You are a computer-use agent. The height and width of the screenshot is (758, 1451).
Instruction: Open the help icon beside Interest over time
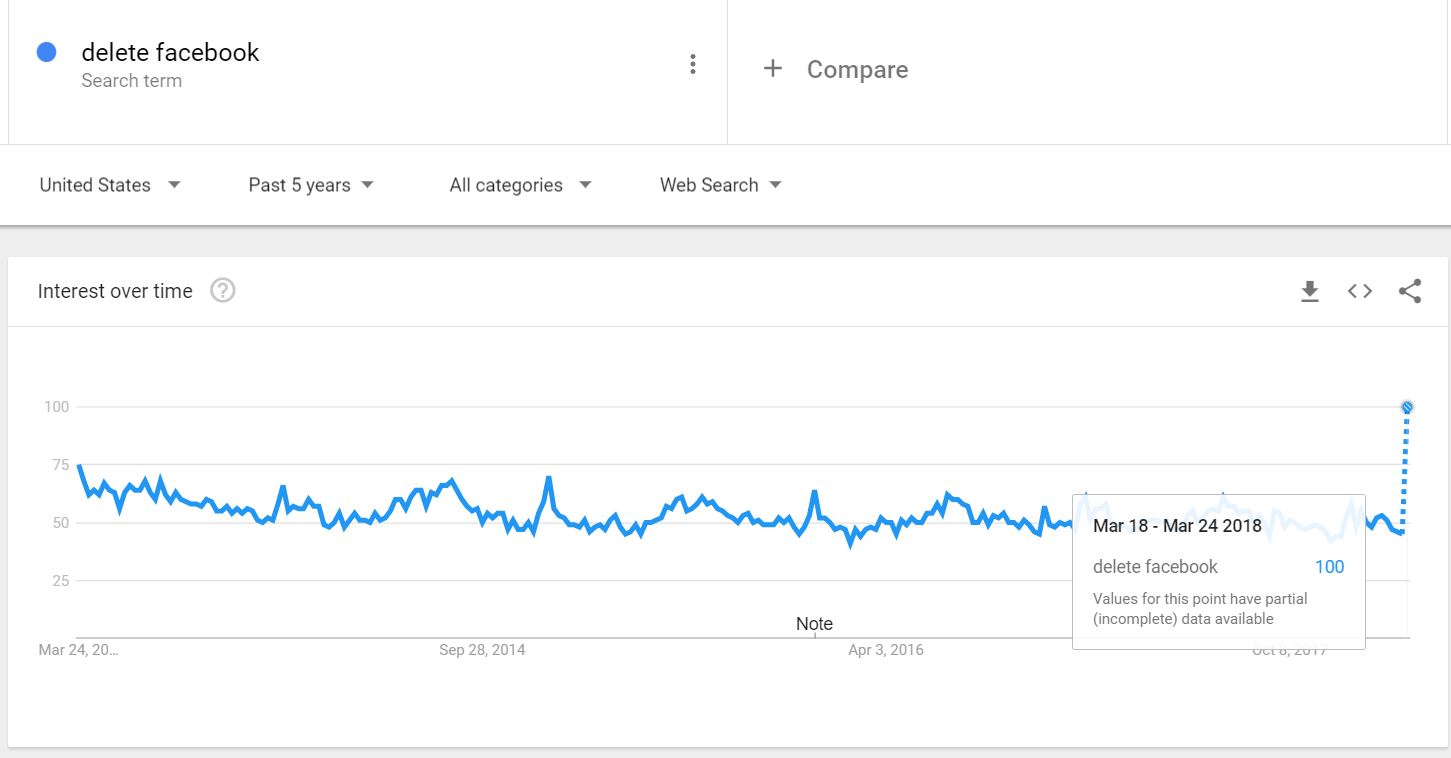click(223, 291)
